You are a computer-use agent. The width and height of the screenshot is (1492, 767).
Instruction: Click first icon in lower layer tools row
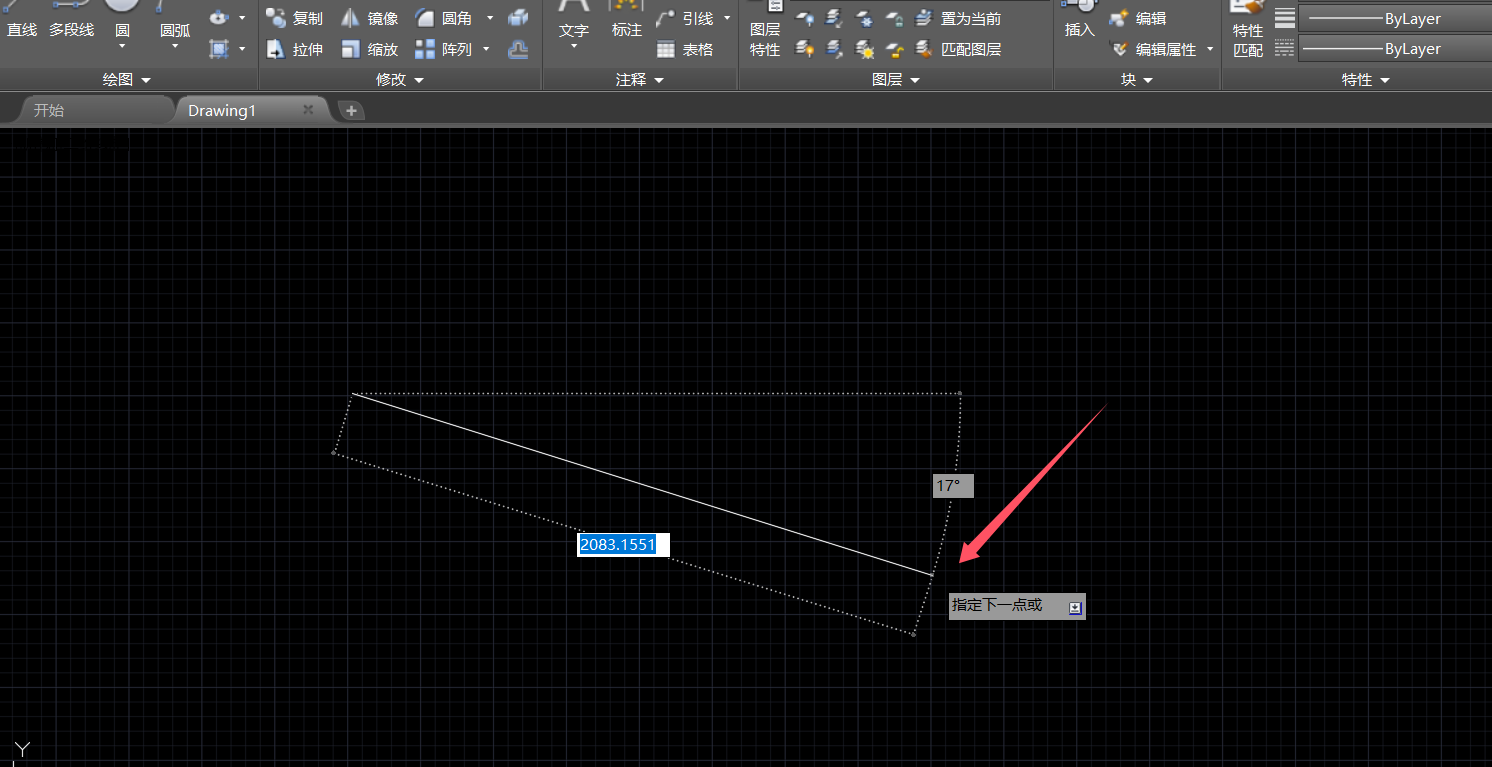pyautogui.click(x=805, y=48)
